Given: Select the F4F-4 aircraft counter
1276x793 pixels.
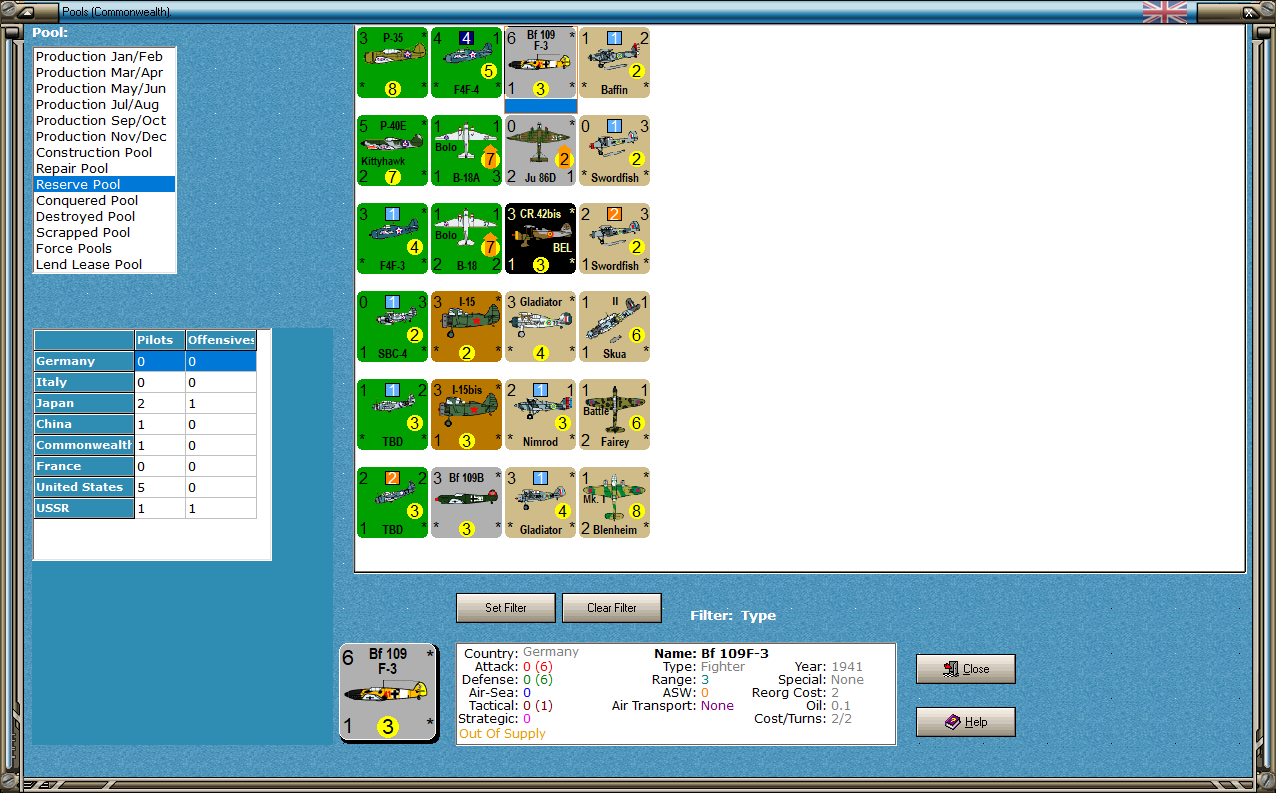Looking at the screenshot, I should pos(466,63).
